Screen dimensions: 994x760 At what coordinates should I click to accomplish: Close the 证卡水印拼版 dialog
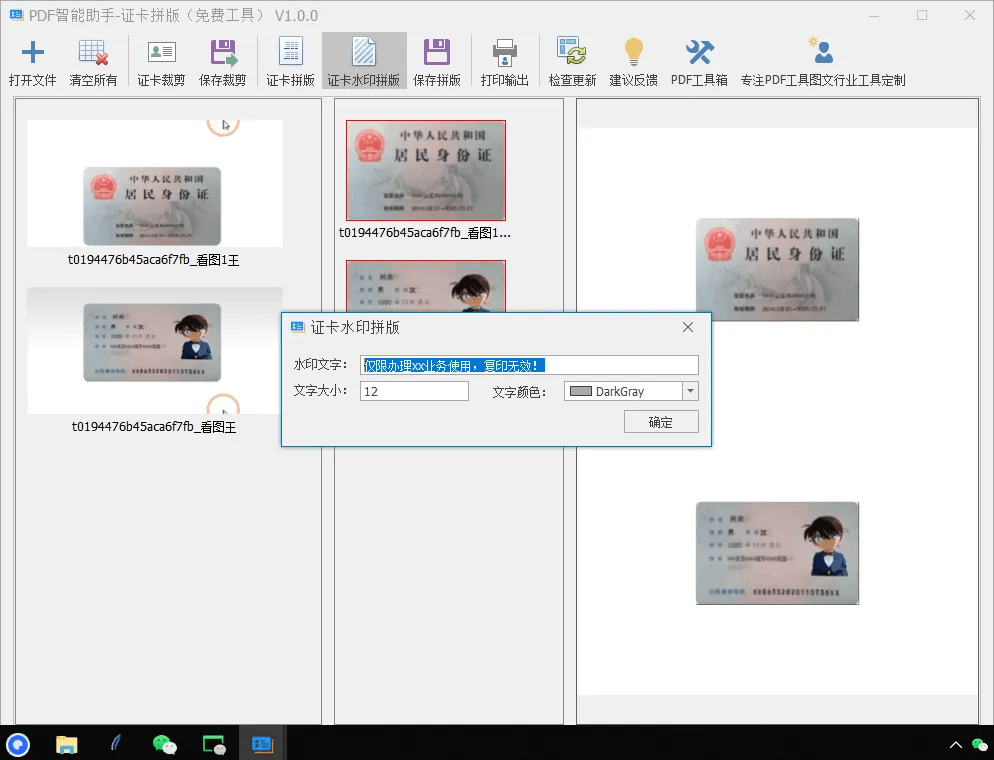(x=688, y=327)
